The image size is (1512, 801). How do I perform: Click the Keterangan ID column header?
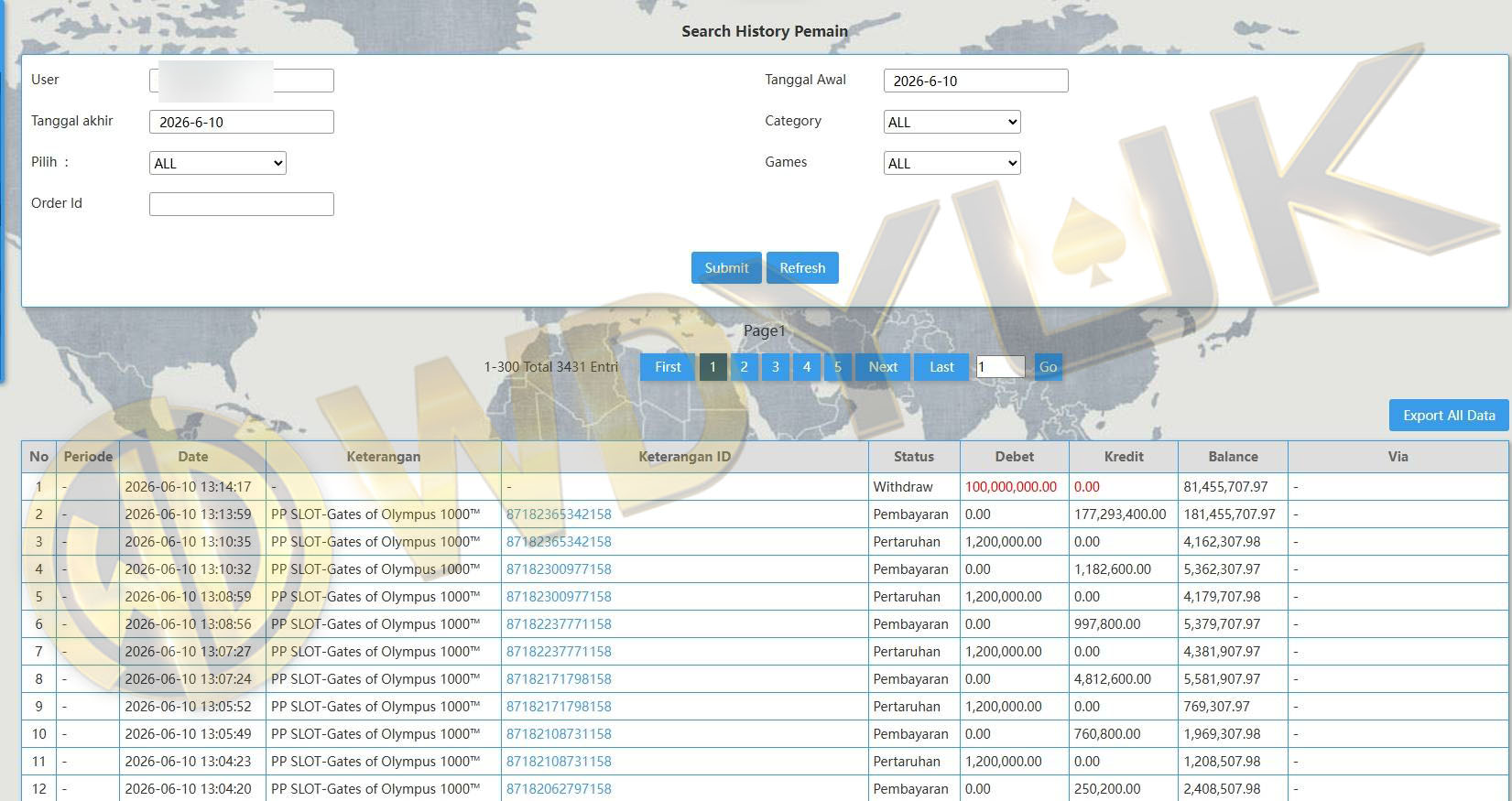(x=684, y=457)
